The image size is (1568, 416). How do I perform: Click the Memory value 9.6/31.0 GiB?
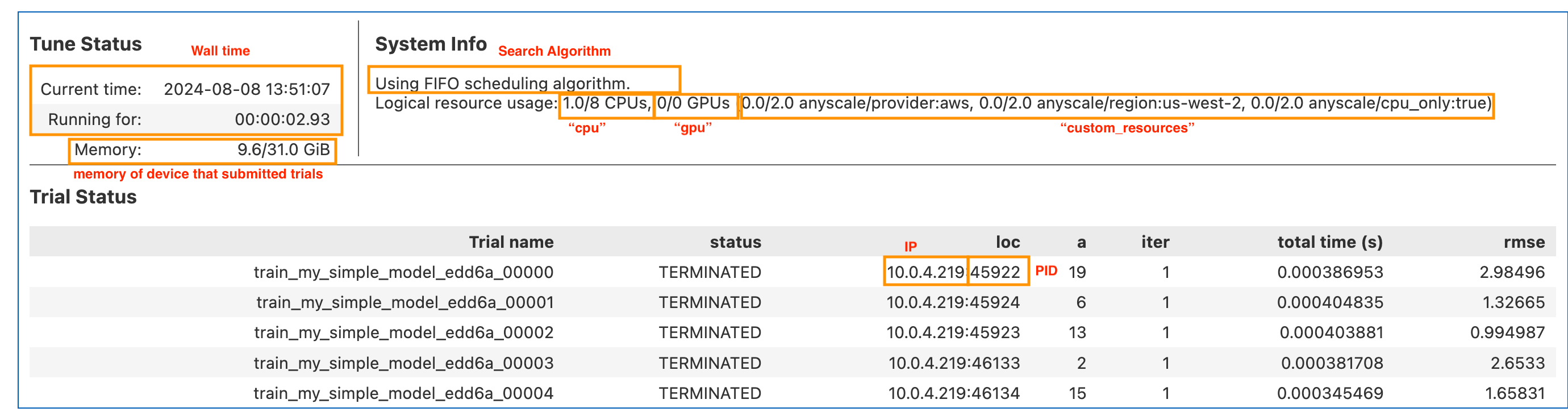283,150
